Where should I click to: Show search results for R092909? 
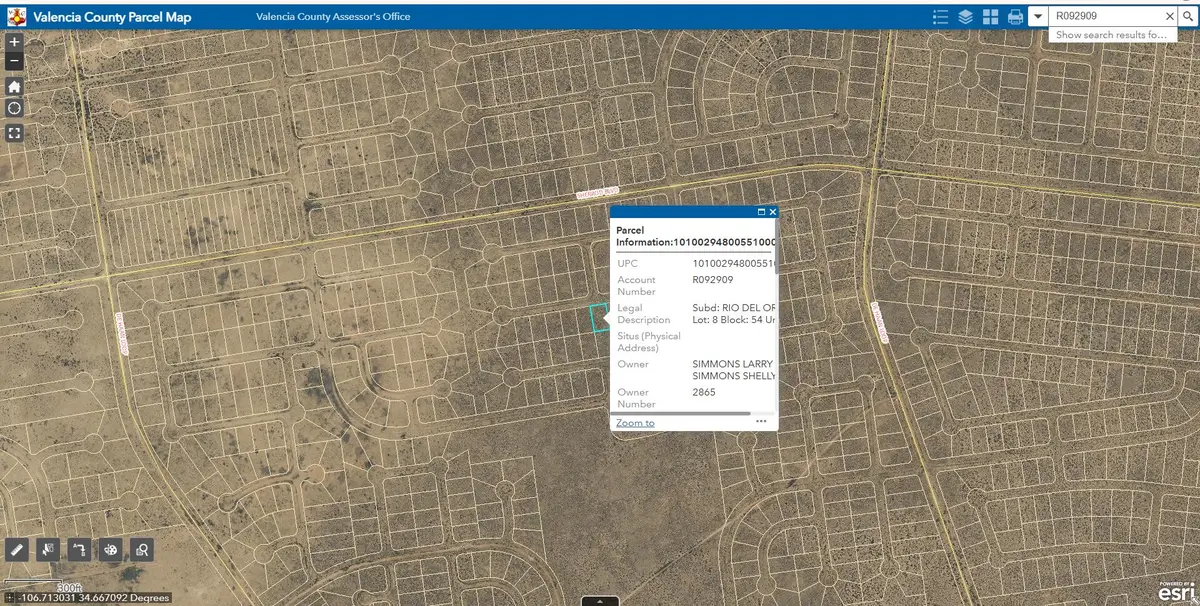[x=1112, y=34]
